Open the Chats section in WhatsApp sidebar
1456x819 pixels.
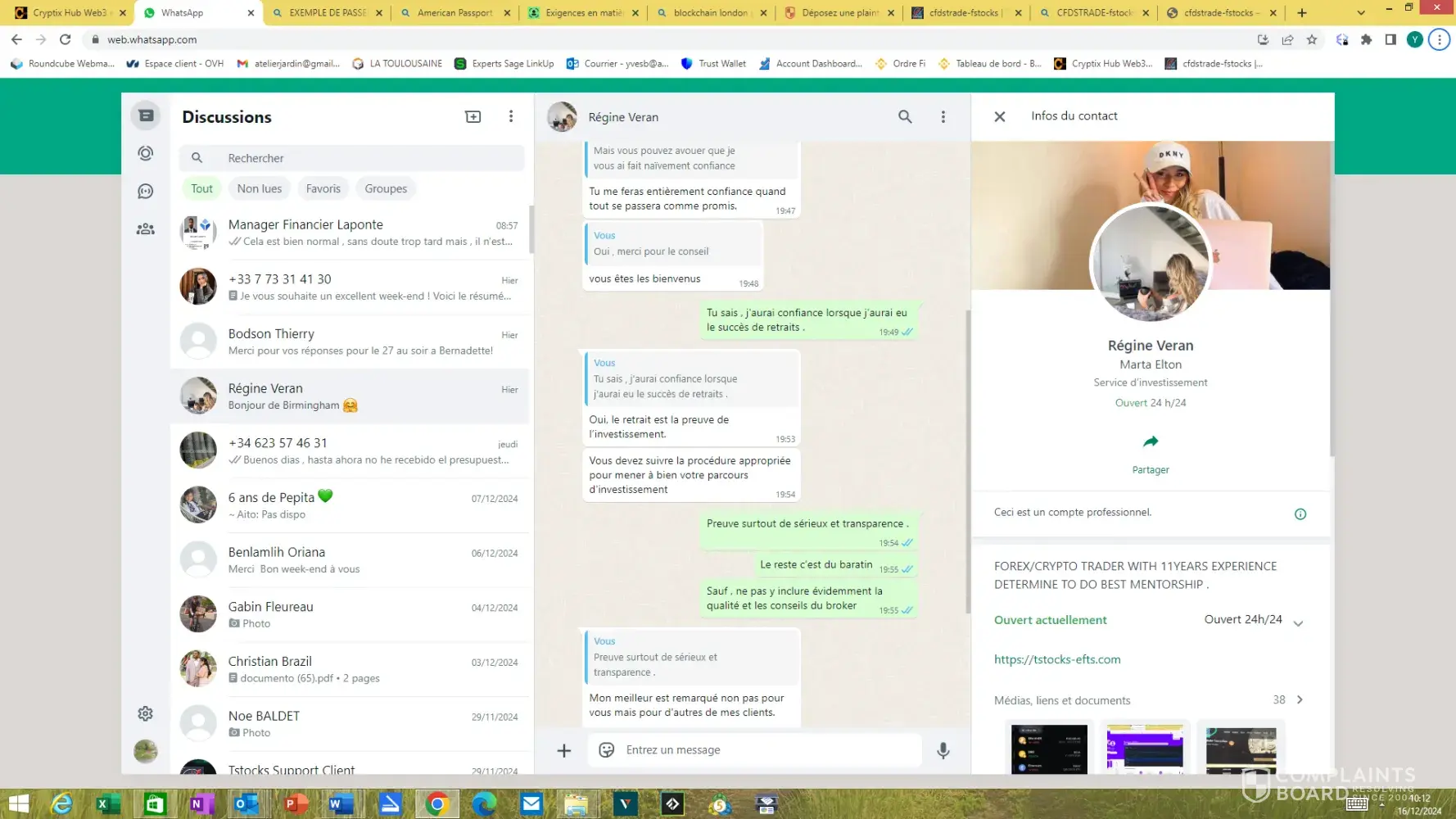click(146, 115)
